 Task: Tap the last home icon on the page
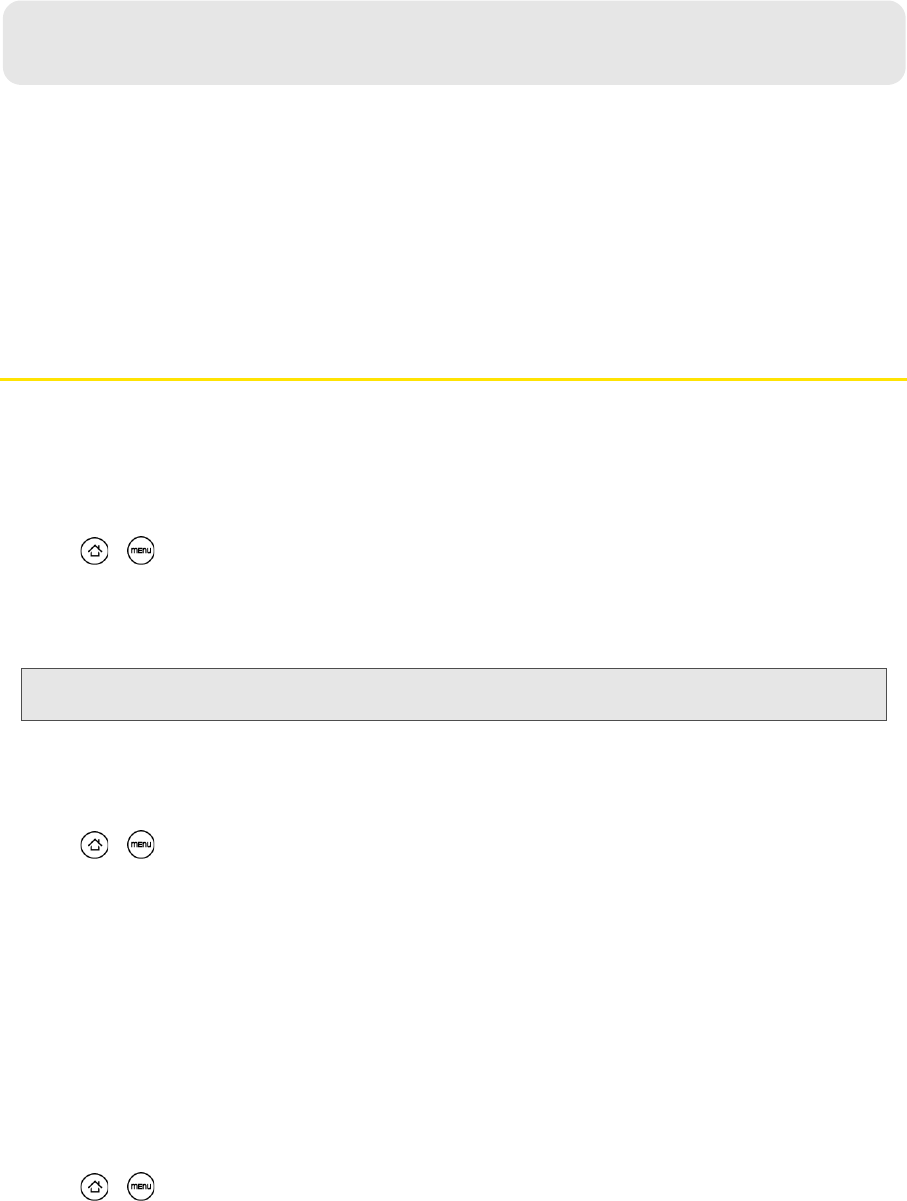point(94,1186)
